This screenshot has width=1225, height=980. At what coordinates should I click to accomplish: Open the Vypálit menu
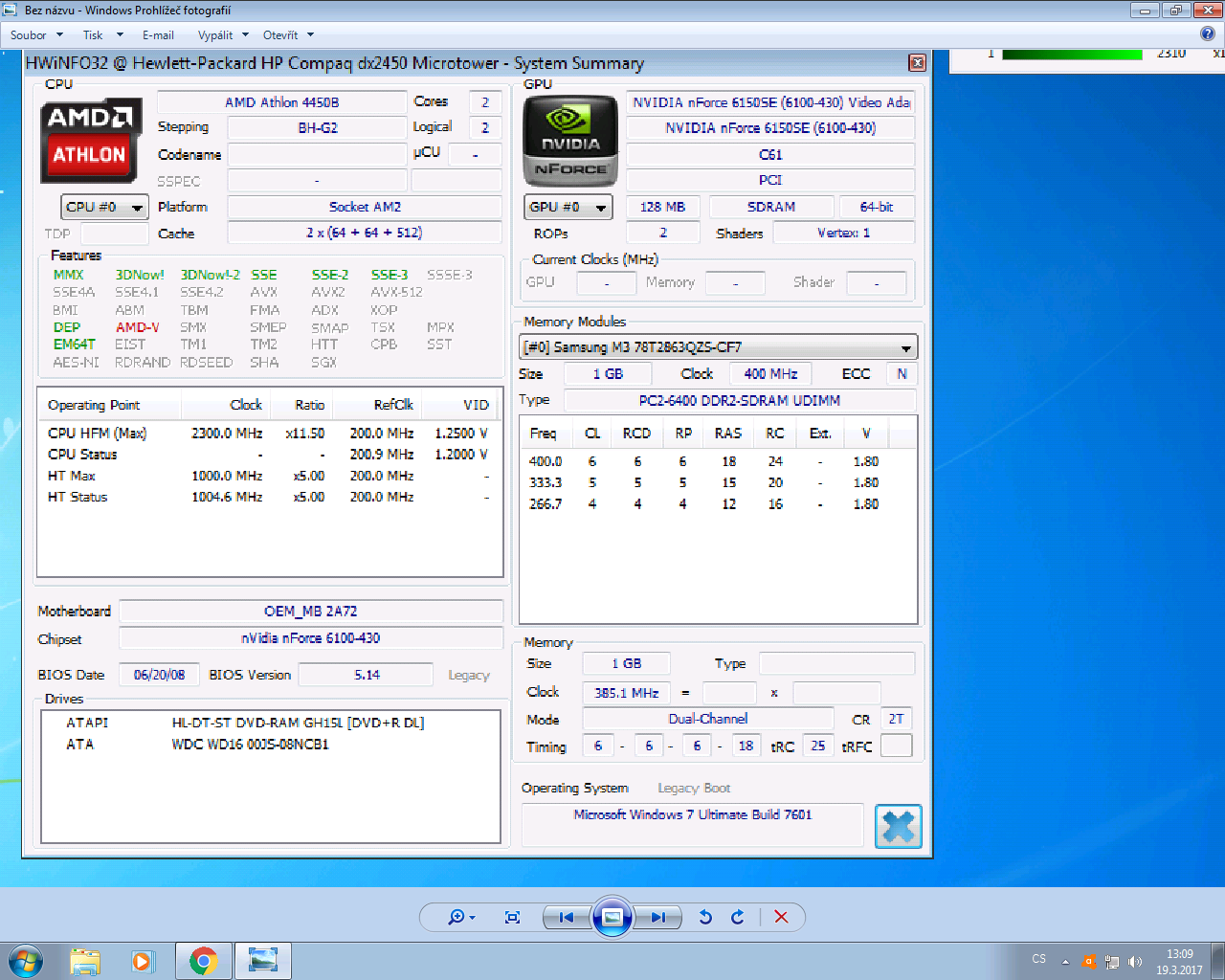(x=223, y=35)
